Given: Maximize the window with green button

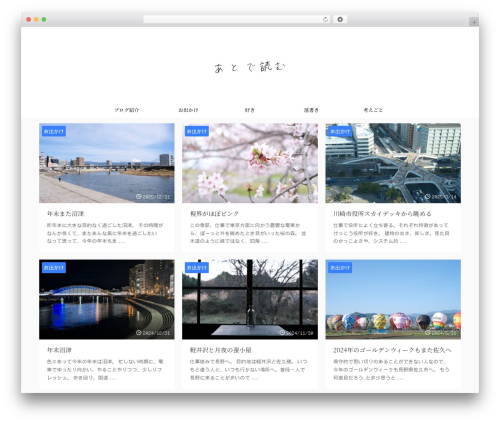Looking at the screenshot, I should point(44,20).
